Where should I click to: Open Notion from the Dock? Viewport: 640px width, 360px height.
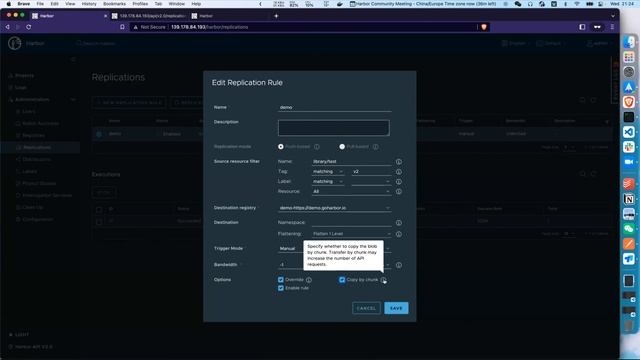pos(629,199)
